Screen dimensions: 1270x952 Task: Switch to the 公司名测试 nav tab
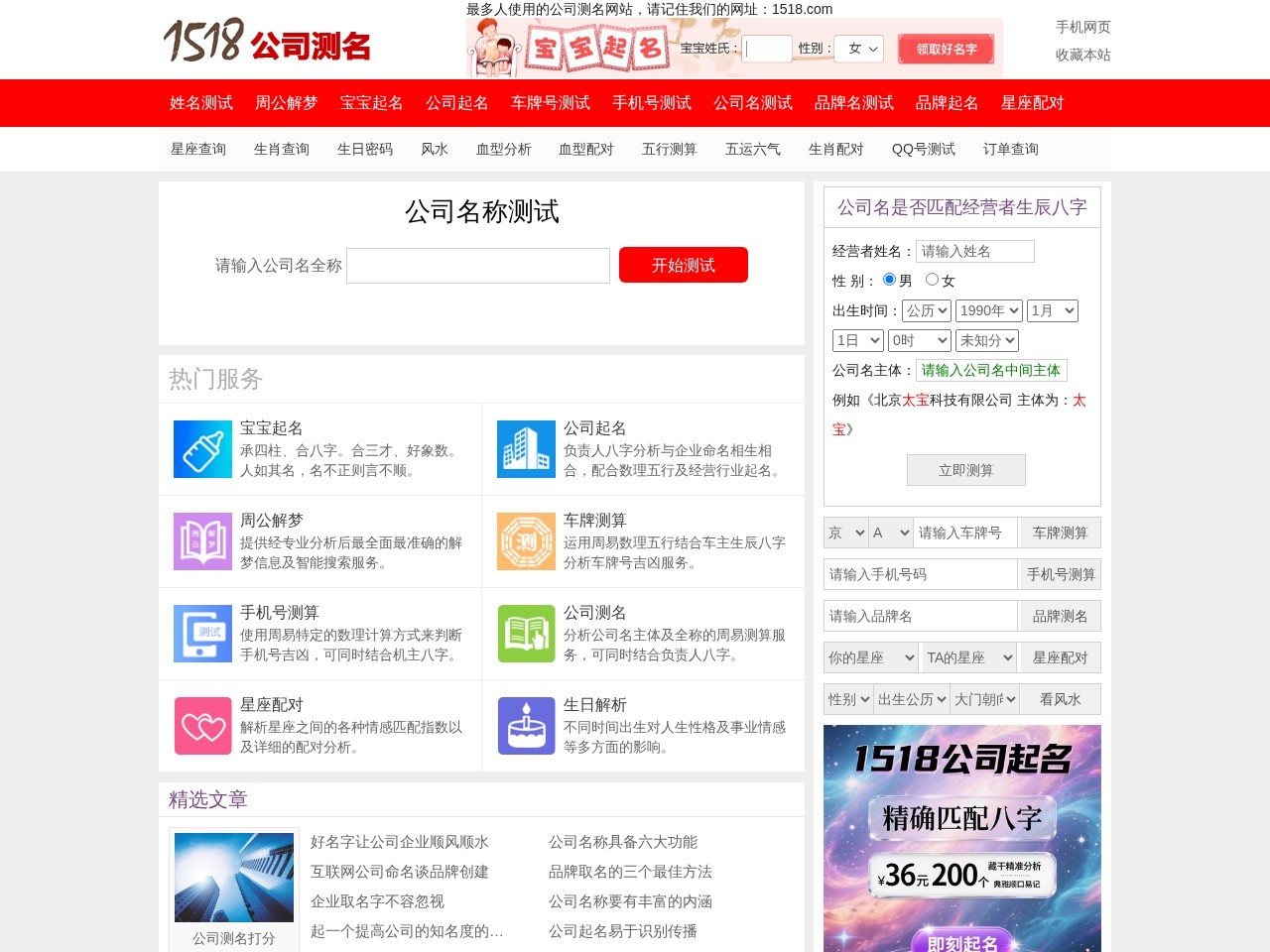(x=752, y=103)
